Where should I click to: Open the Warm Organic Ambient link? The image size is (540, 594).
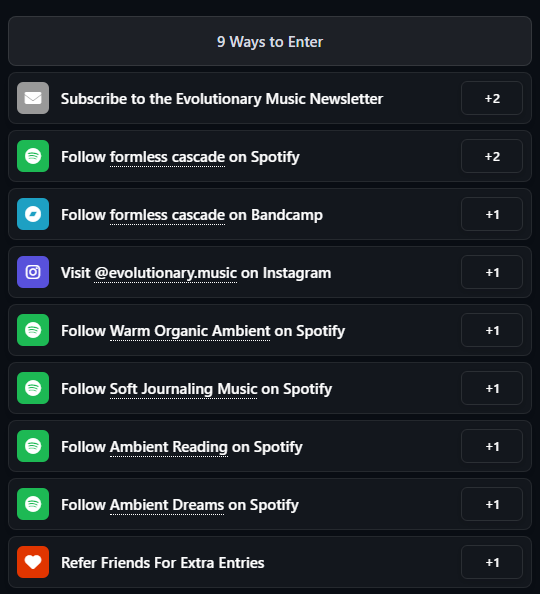(190, 331)
